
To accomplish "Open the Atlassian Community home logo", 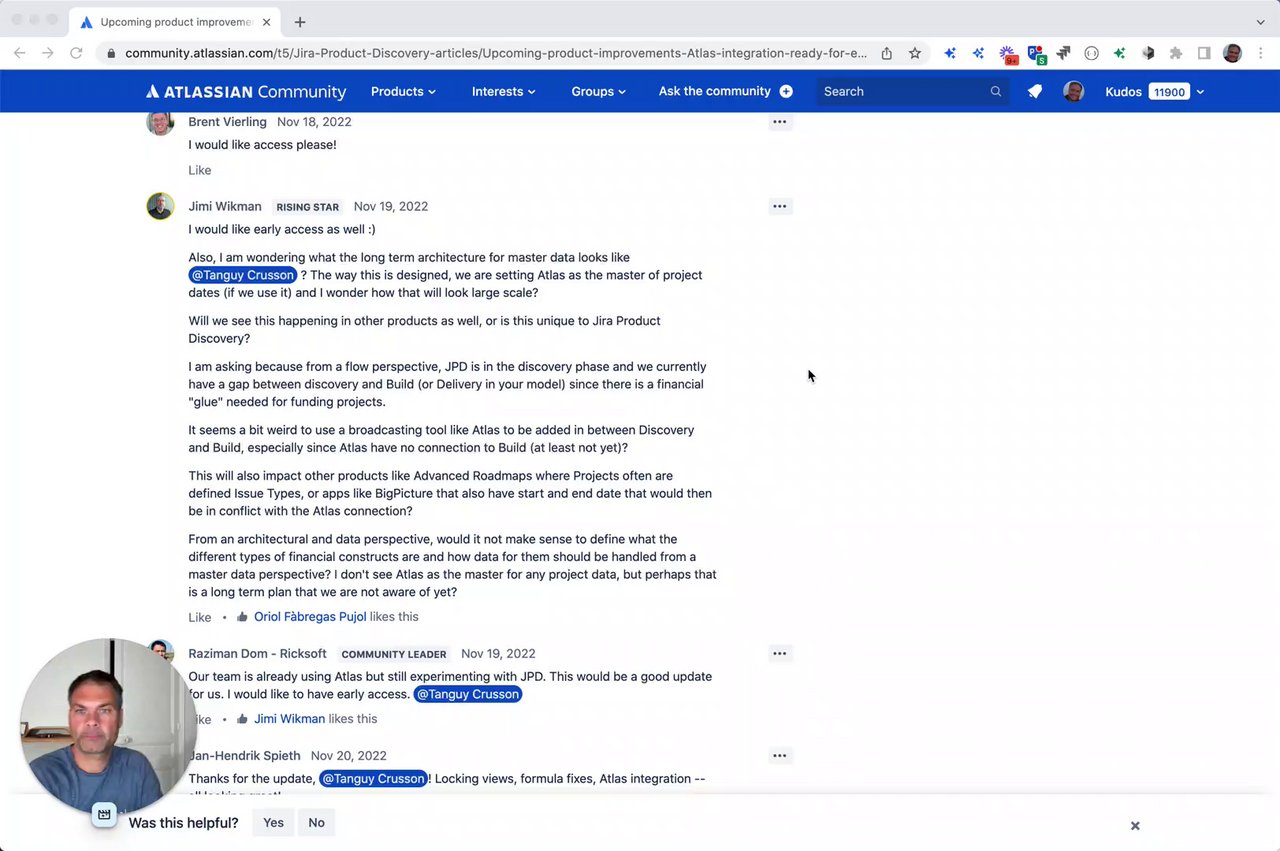I will pyautogui.click(x=246, y=91).
